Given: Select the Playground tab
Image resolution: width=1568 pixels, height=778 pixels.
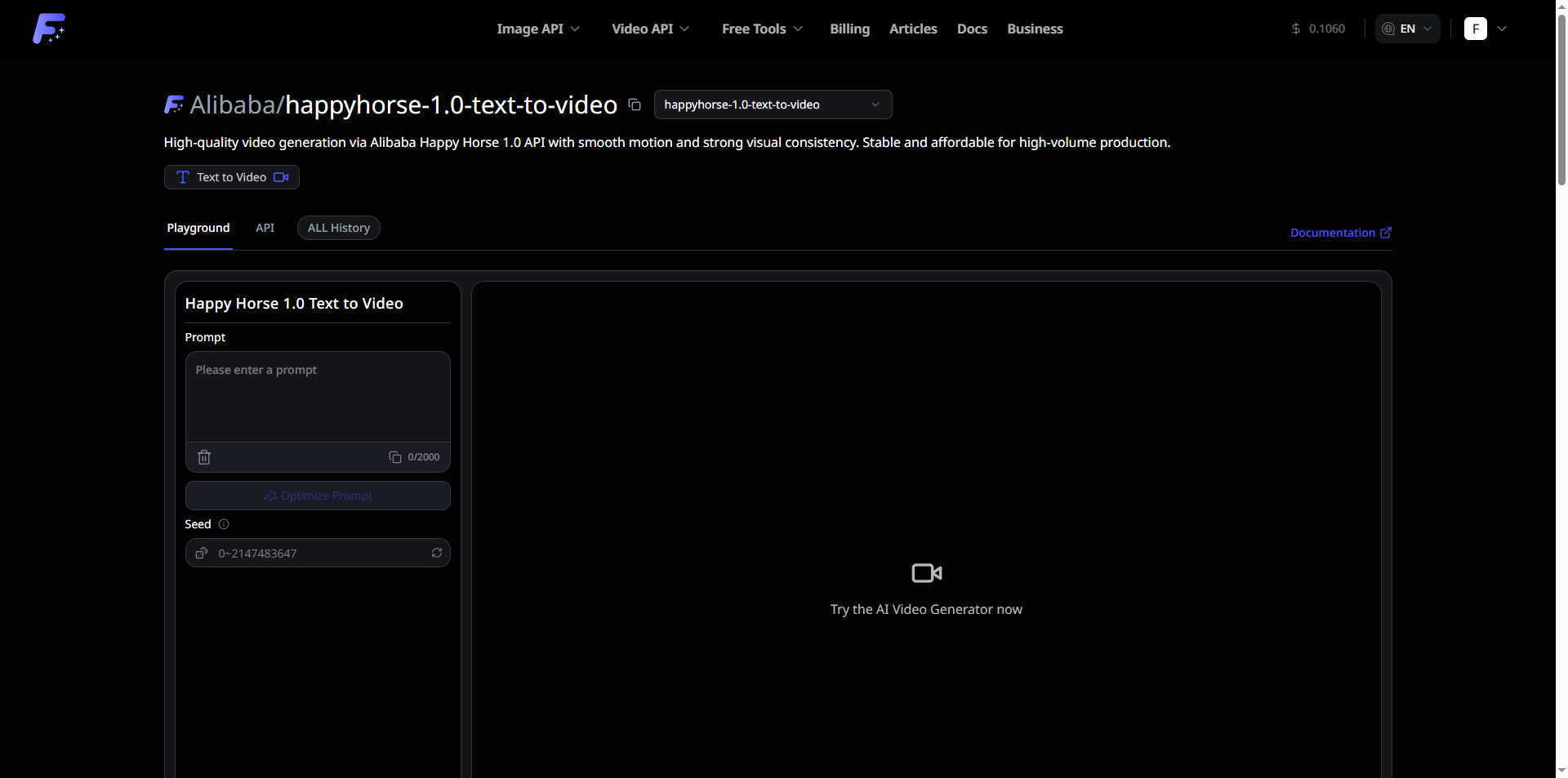Looking at the screenshot, I should [198, 228].
